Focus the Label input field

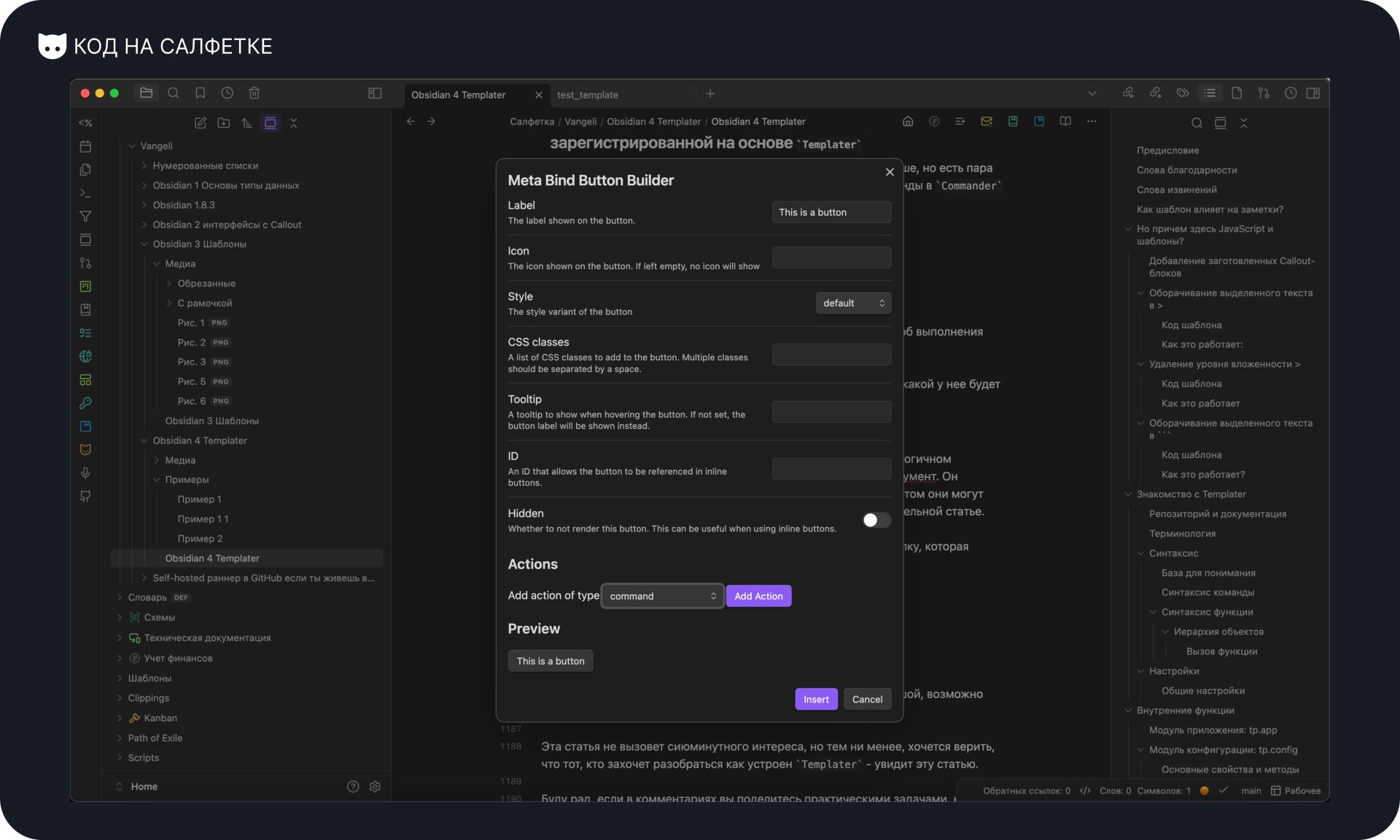point(831,212)
